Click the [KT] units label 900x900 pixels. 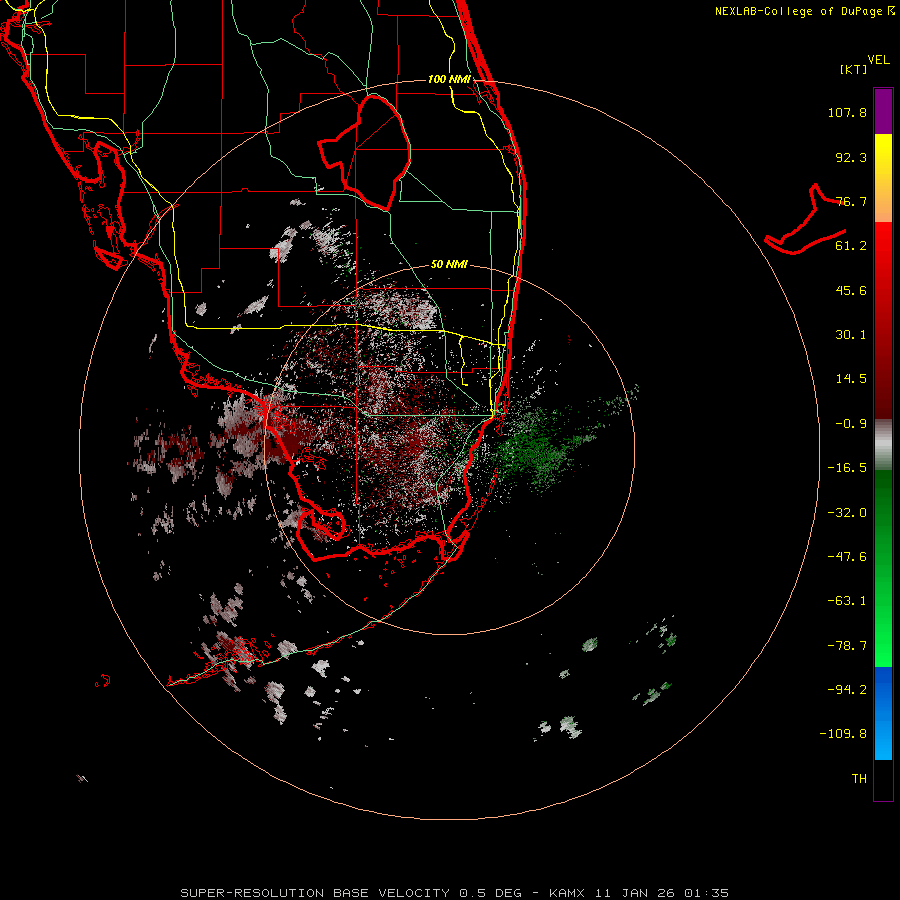853,69
